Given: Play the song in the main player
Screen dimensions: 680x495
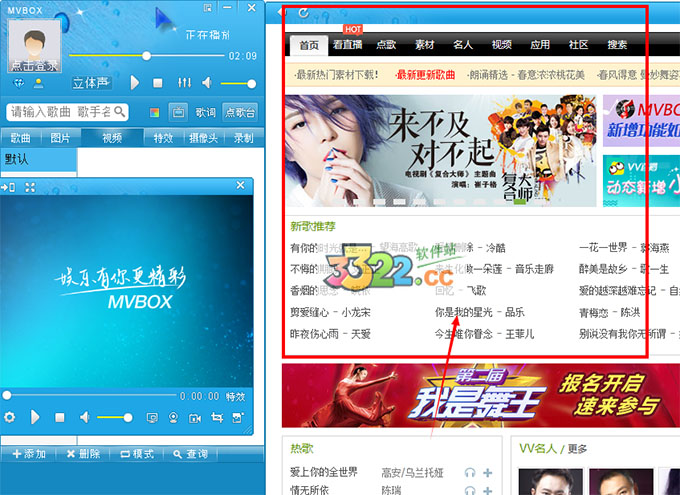Looking at the screenshot, I should [x=135, y=82].
